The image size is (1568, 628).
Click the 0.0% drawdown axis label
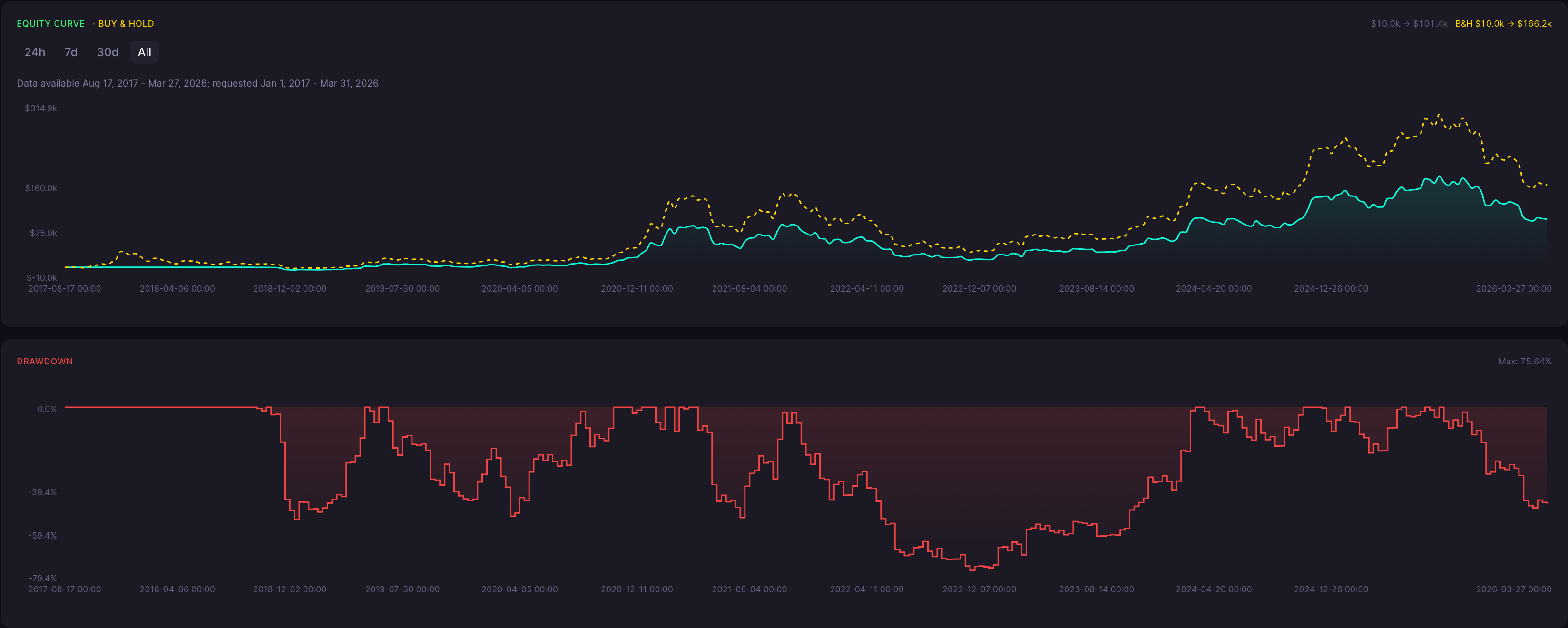click(47, 409)
